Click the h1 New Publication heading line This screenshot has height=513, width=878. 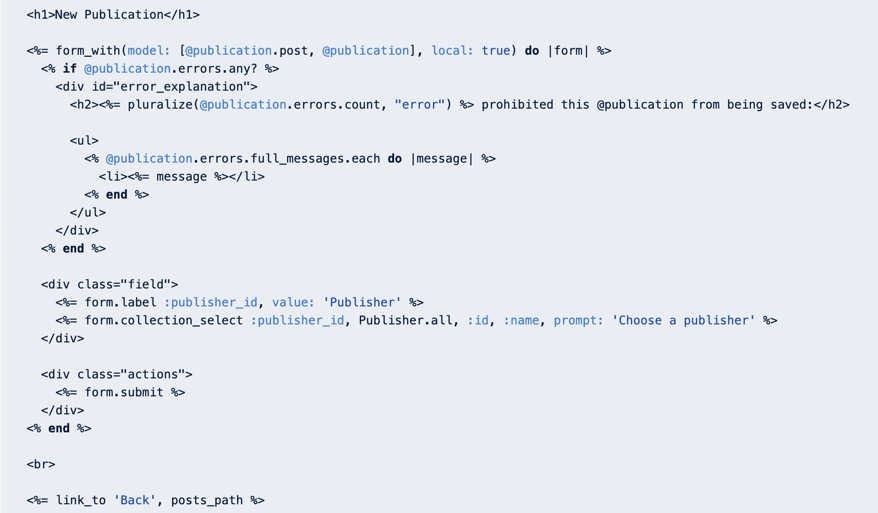click(x=113, y=15)
